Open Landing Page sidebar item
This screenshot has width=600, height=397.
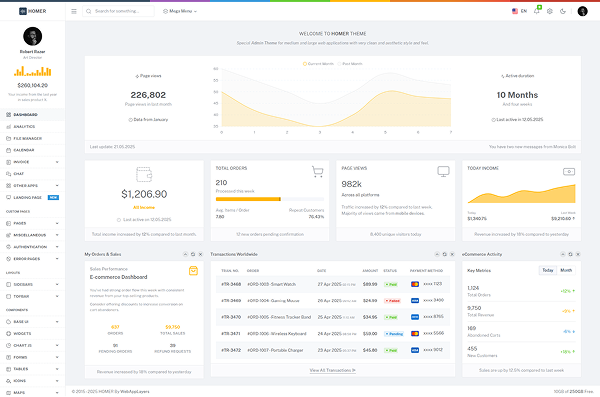[x=33, y=198]
